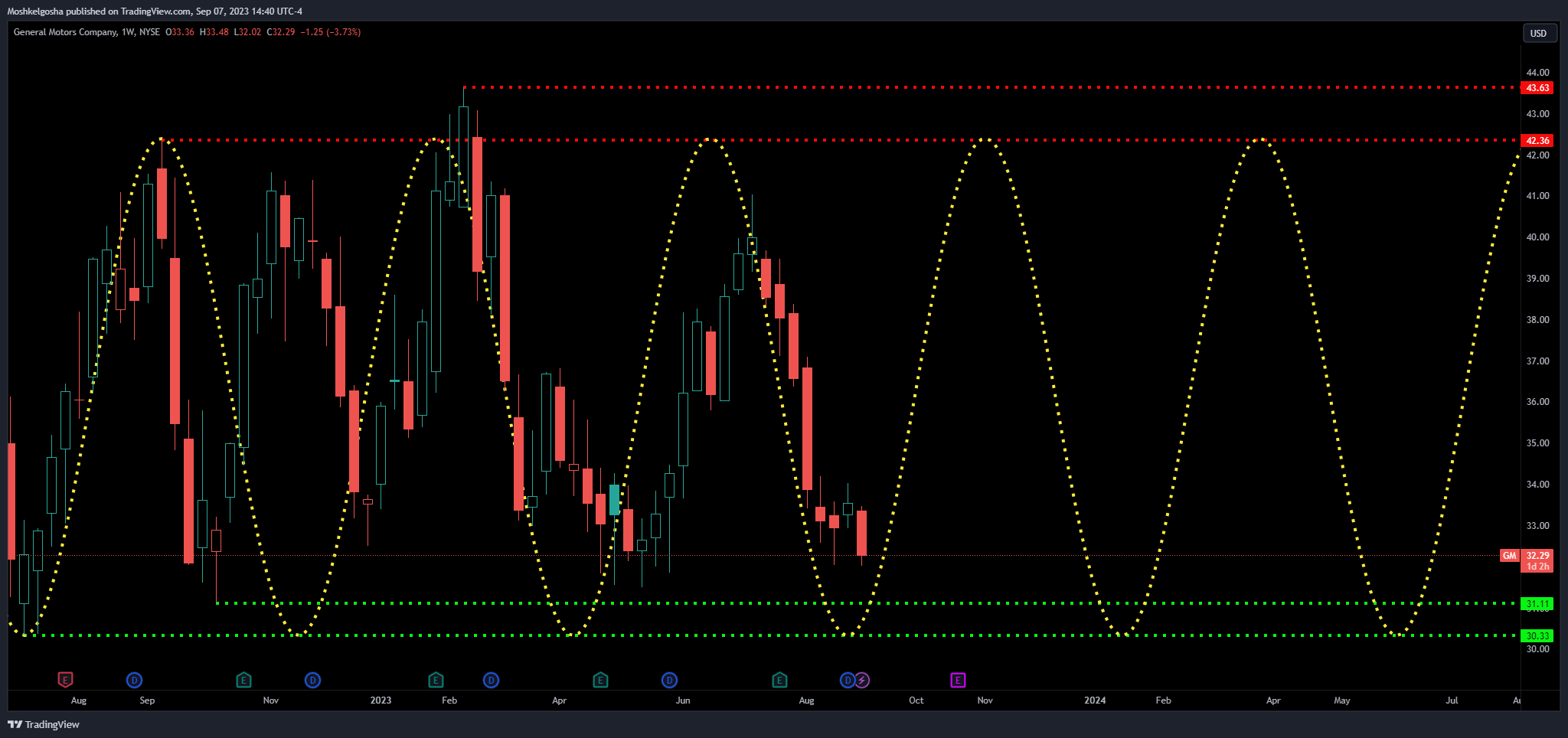Click the 2023 label on the time axis
Image resolution: width=1568 pixels, height=738 pixels.
pos(381,700)
